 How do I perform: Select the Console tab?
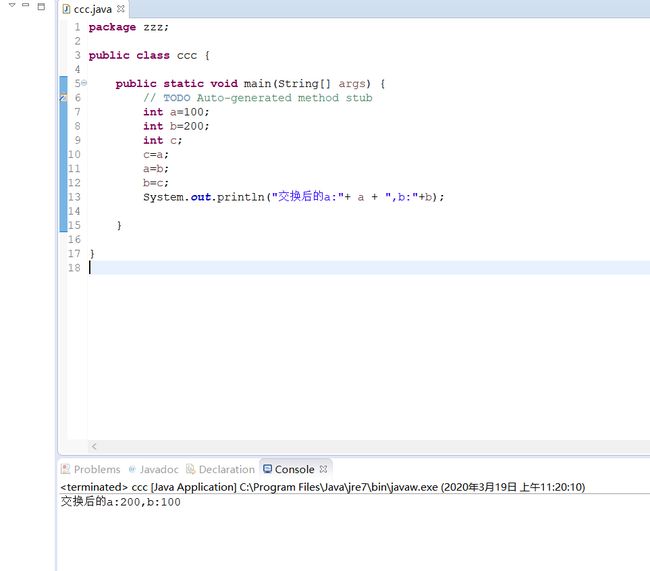294,469
